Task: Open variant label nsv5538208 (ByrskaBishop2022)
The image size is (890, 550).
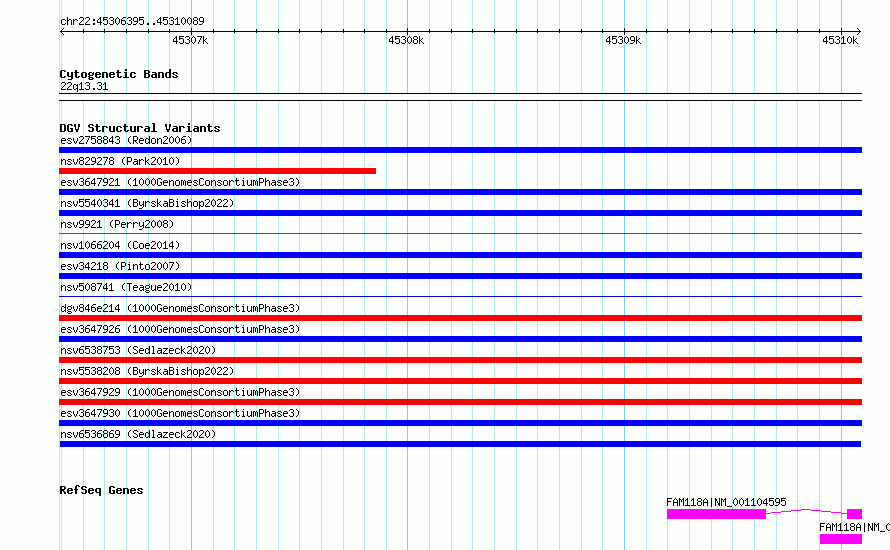Action: 147,371
